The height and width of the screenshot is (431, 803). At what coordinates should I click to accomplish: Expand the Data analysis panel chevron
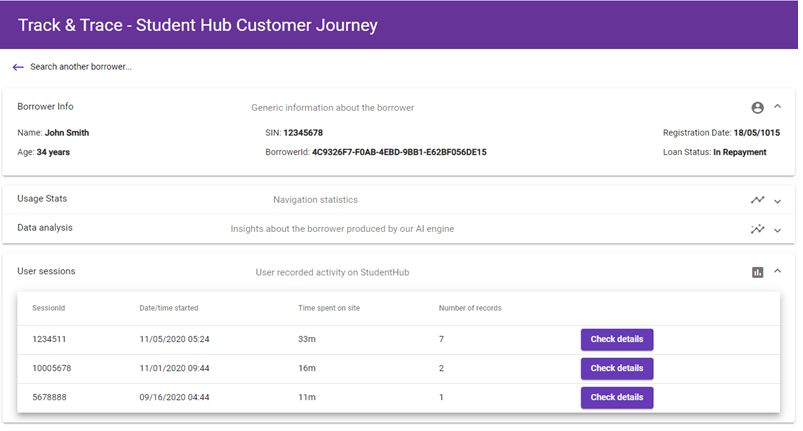777,230
